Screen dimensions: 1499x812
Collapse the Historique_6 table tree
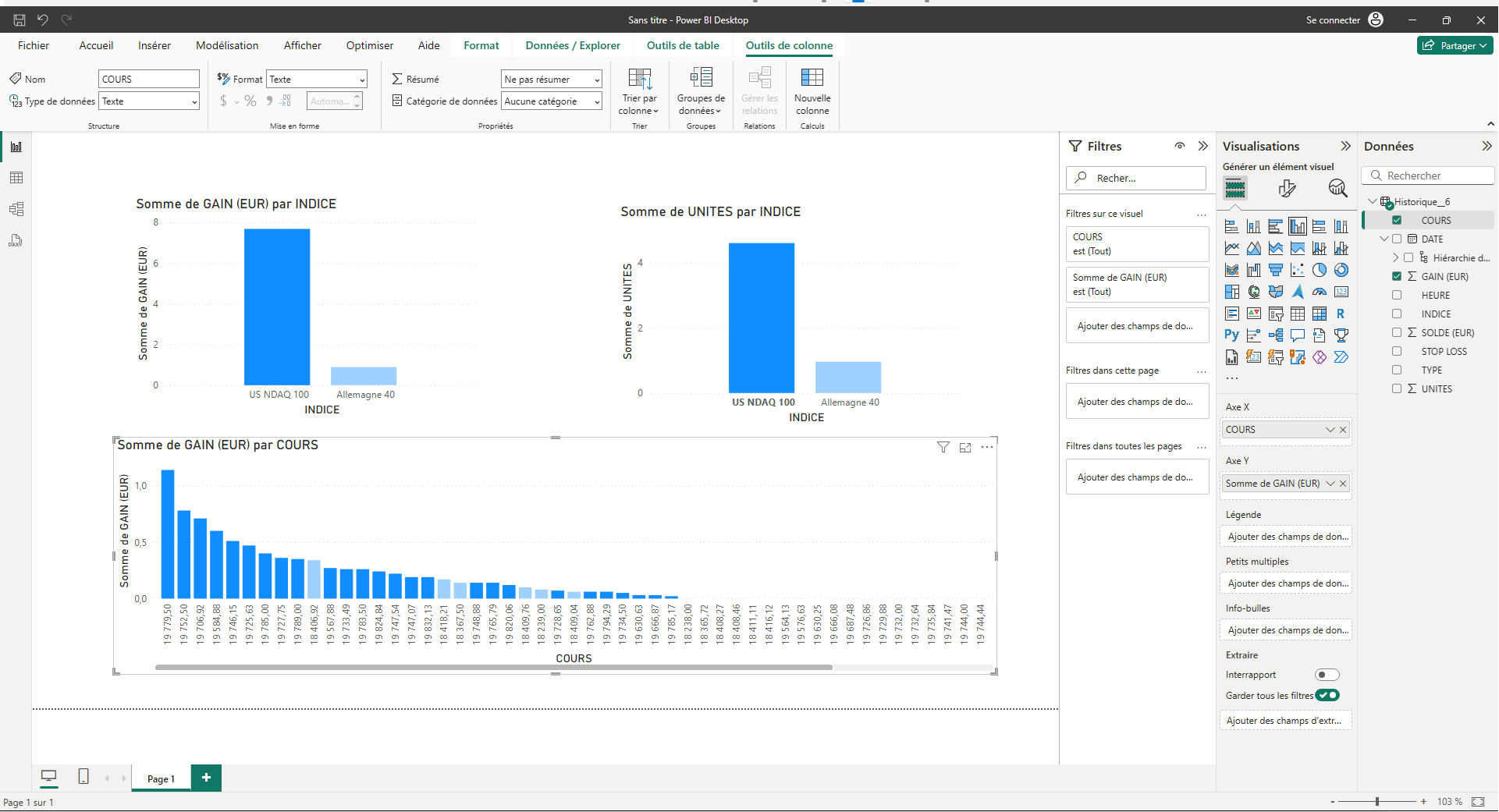pyautogui.click(x=1373, y=201)
